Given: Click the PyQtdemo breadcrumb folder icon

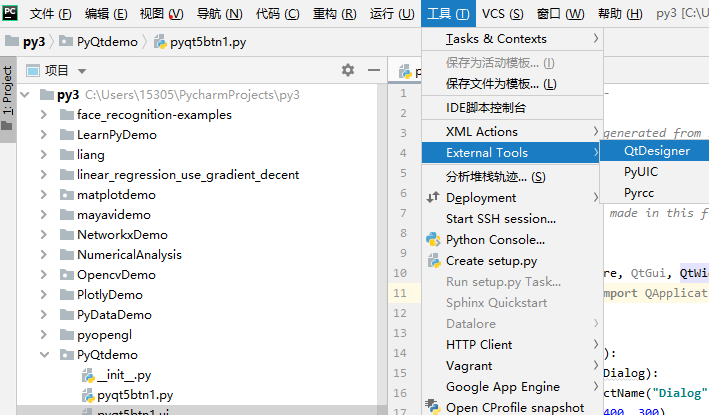Looking at the screenshot, I should coord(66,41).
